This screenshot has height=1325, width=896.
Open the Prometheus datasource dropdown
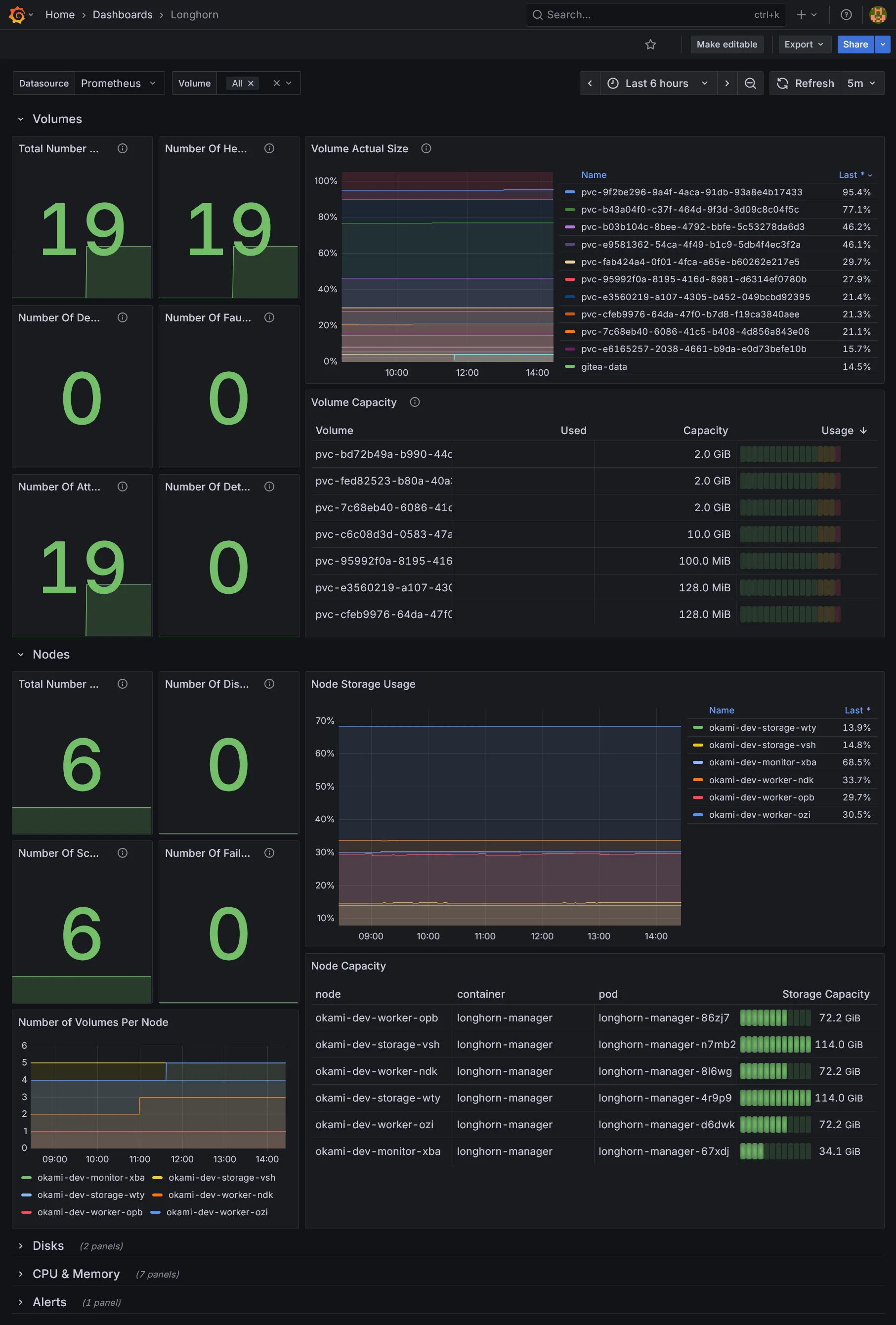click(x=119, y=83)
